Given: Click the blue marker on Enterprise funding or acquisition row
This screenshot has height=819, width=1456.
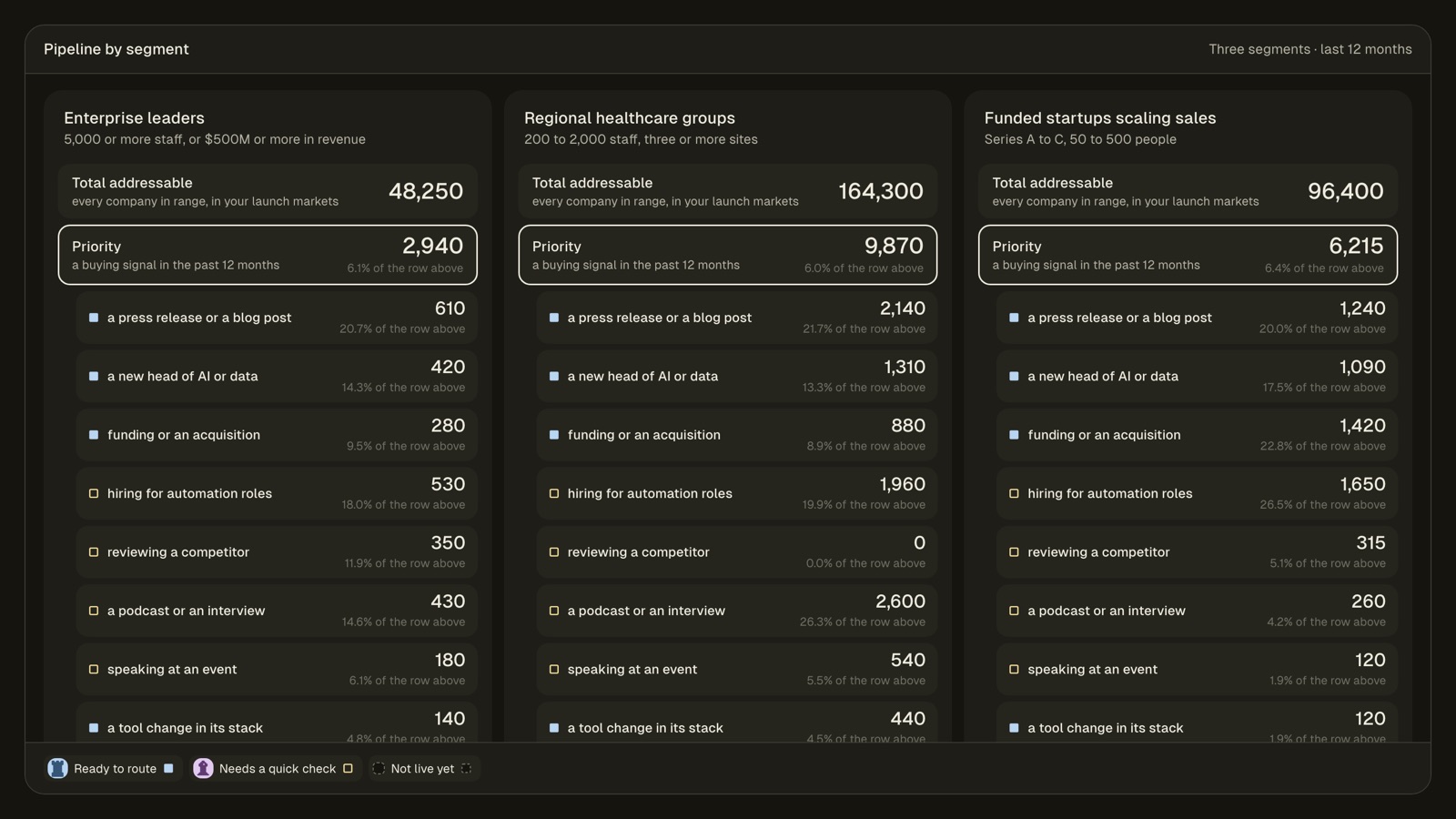Looking at the screenshot, I should click(94, 435).
